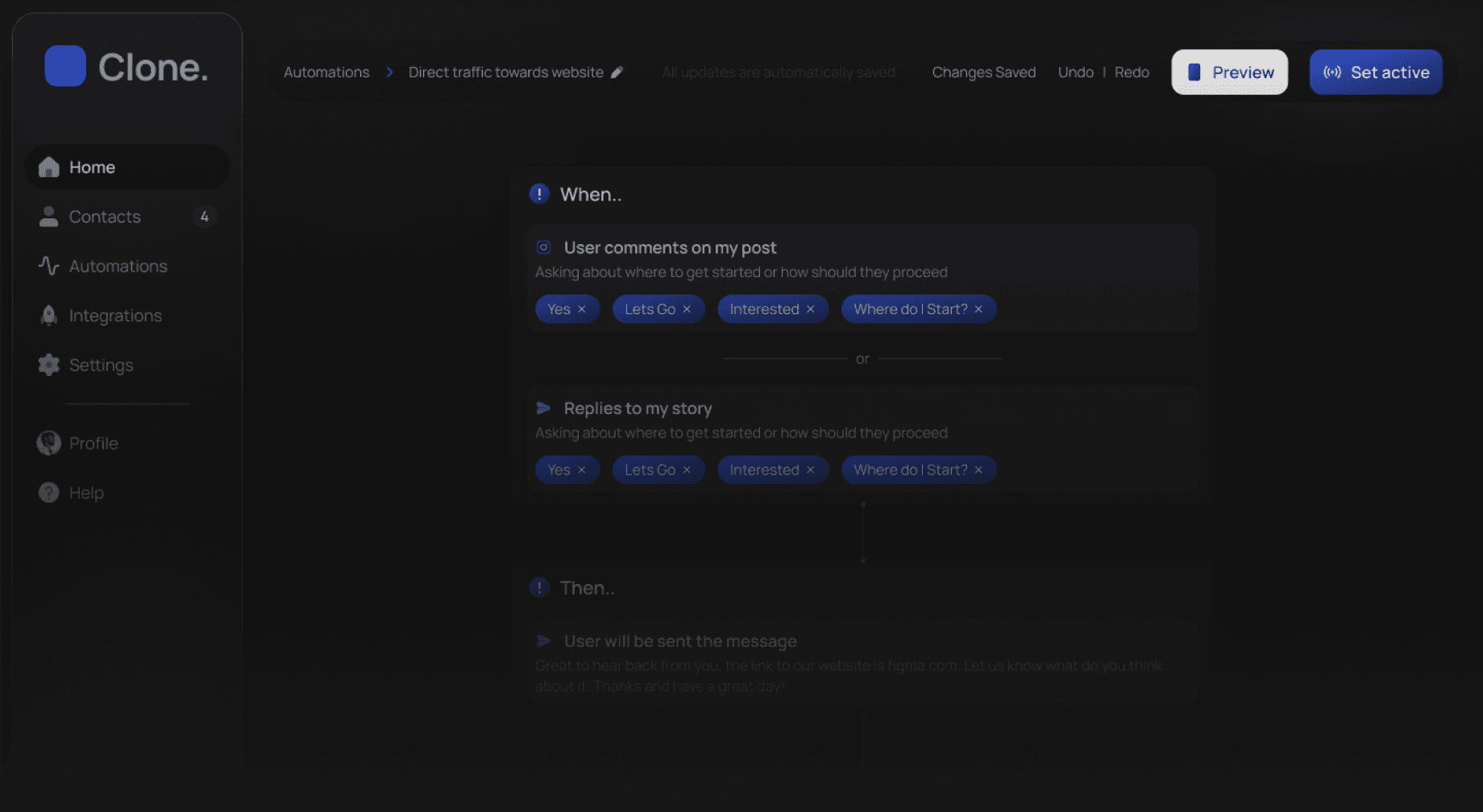Click the Instagram icon beside User comments
1483x812 pixels.
click(544, 247)
